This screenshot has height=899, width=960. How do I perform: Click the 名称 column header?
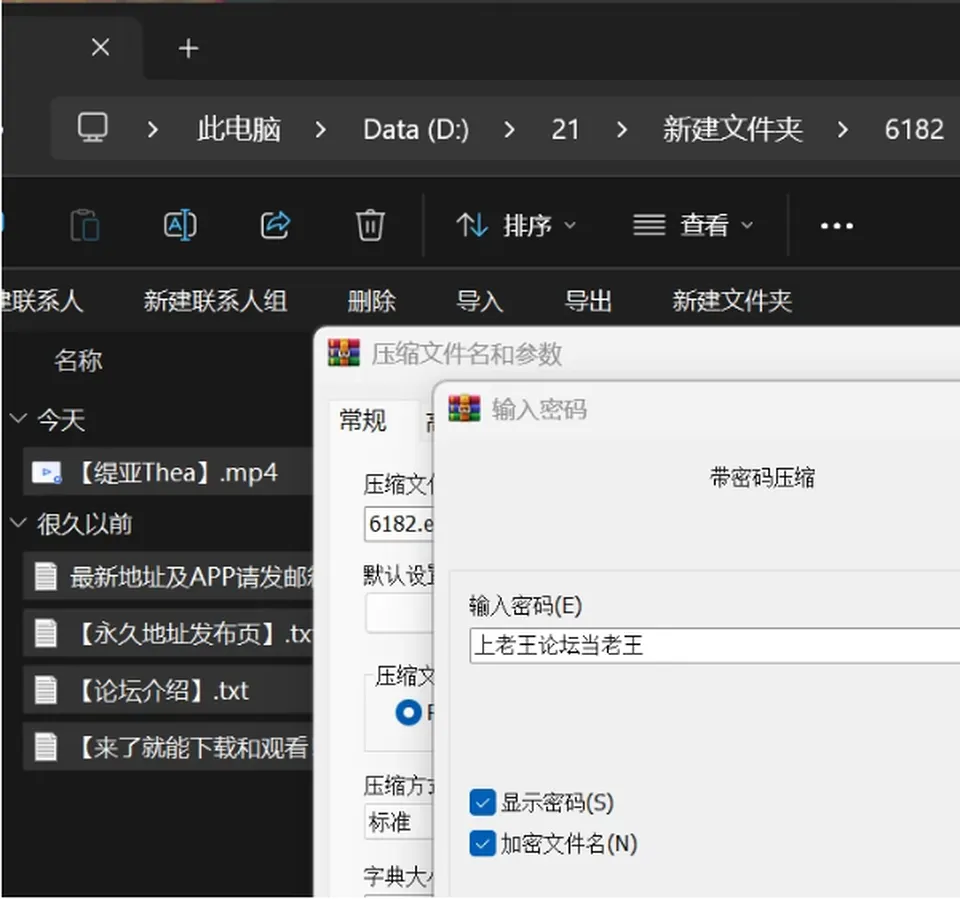point(78,360)
